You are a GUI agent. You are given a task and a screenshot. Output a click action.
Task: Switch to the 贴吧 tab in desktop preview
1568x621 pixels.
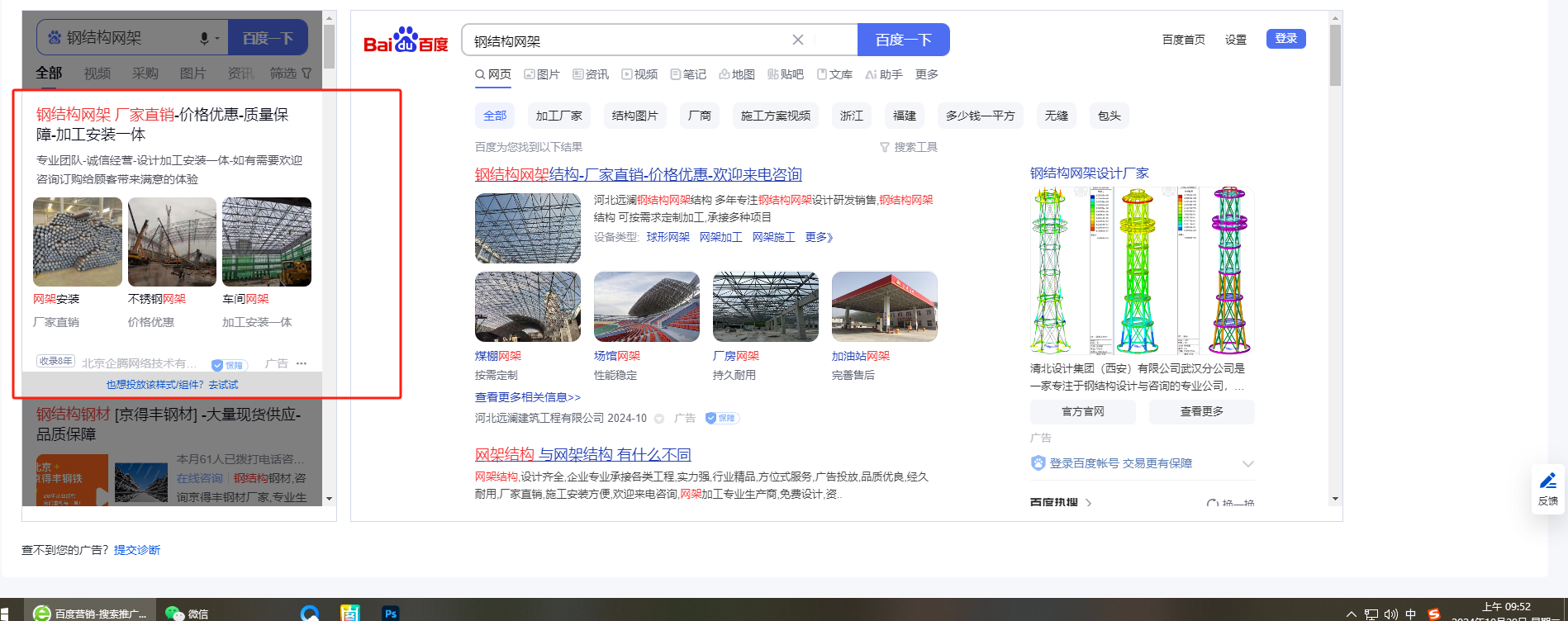pos(786,74)
